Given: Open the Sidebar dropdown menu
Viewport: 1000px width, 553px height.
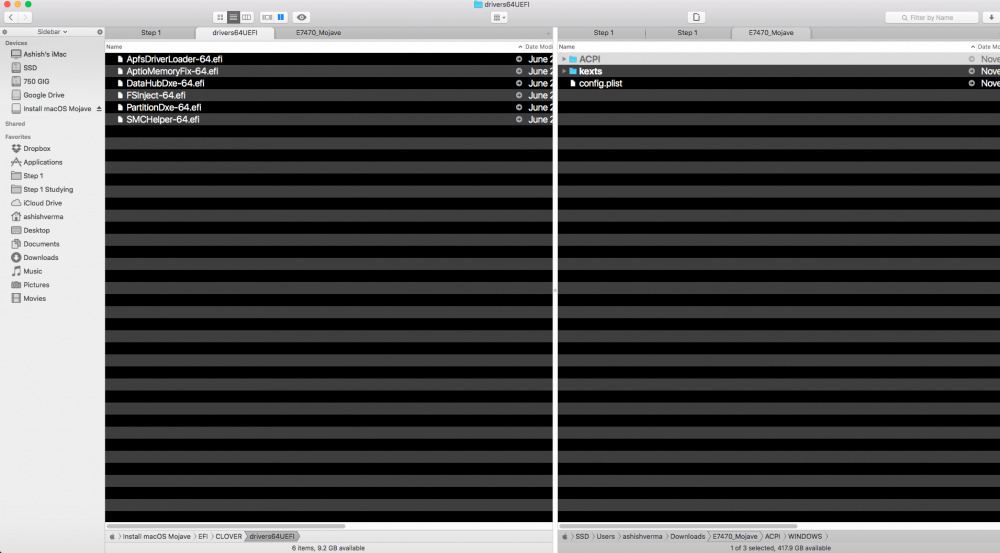Looking at the screenshot, I should point(52,32).
